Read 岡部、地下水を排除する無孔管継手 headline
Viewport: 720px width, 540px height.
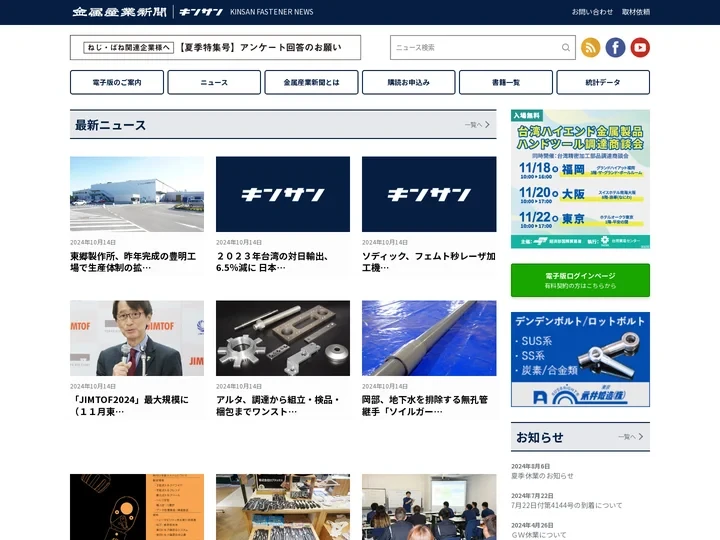pyautogui.click(x=425, y=405)
